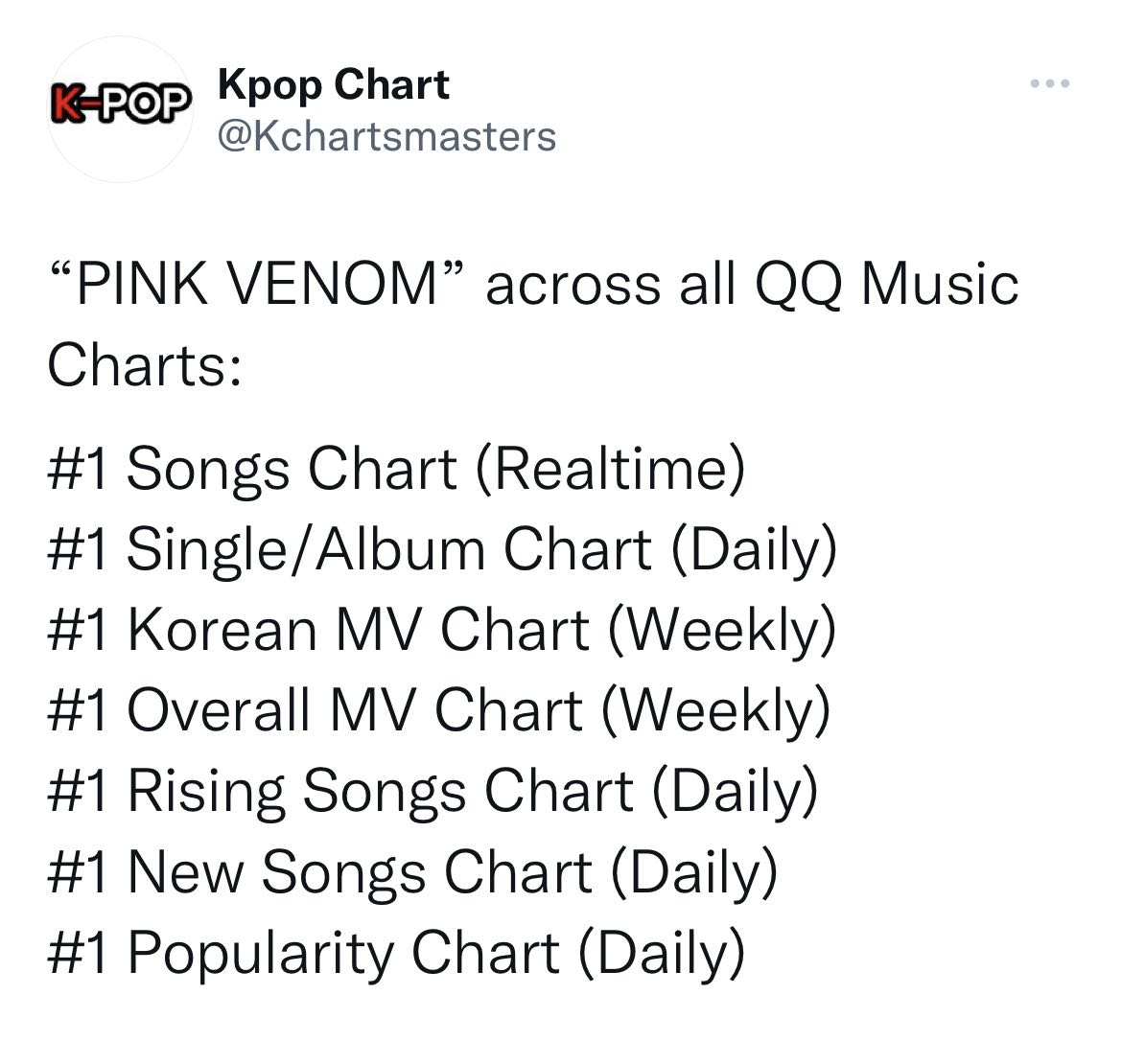Select the "#1 Overall MV Chart (Weekly)" line
The image size is (1122, 1064).
pyautogui.click(x=439, y=711)
